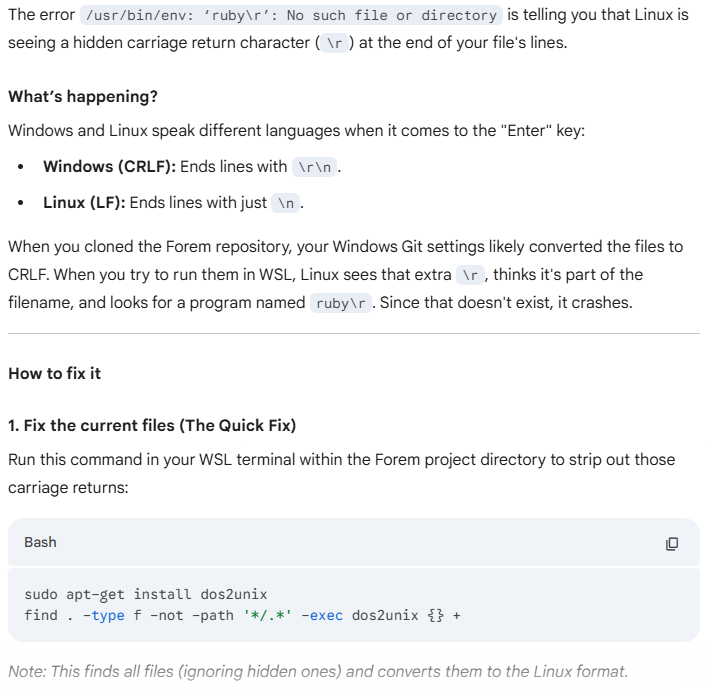Select the error message inline code

click(291, 15)
